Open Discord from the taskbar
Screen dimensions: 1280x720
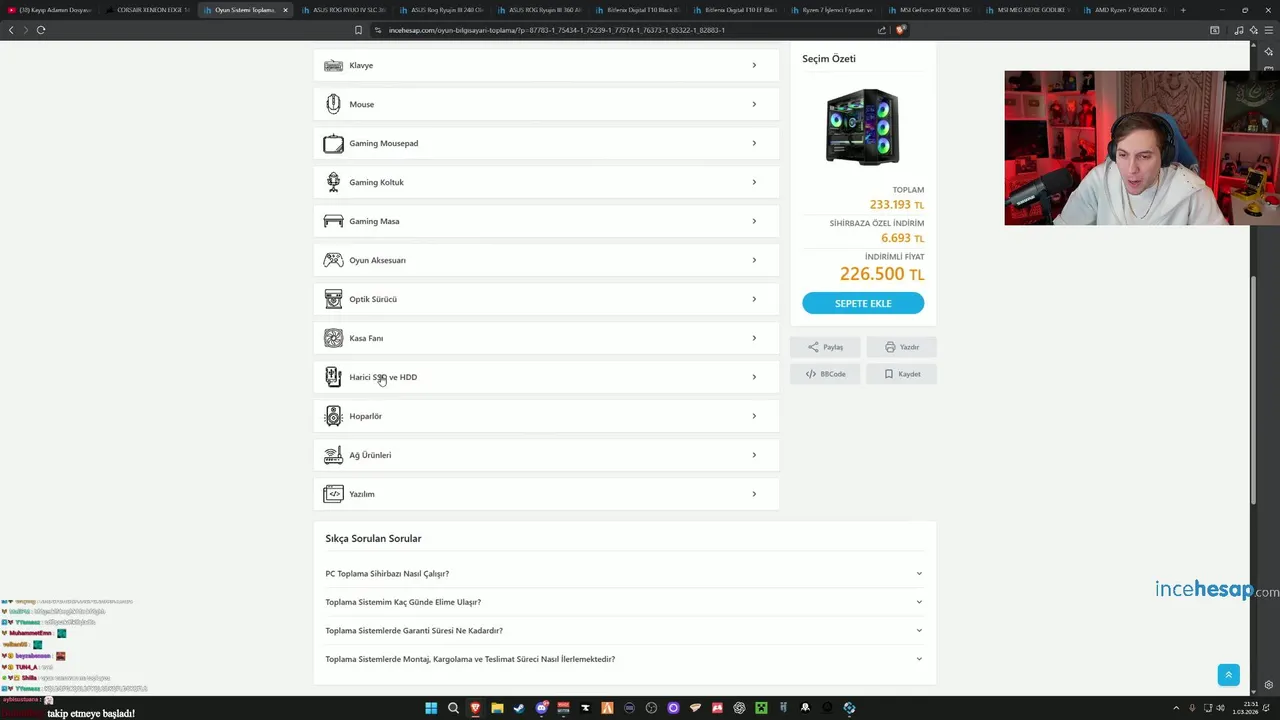541,708
